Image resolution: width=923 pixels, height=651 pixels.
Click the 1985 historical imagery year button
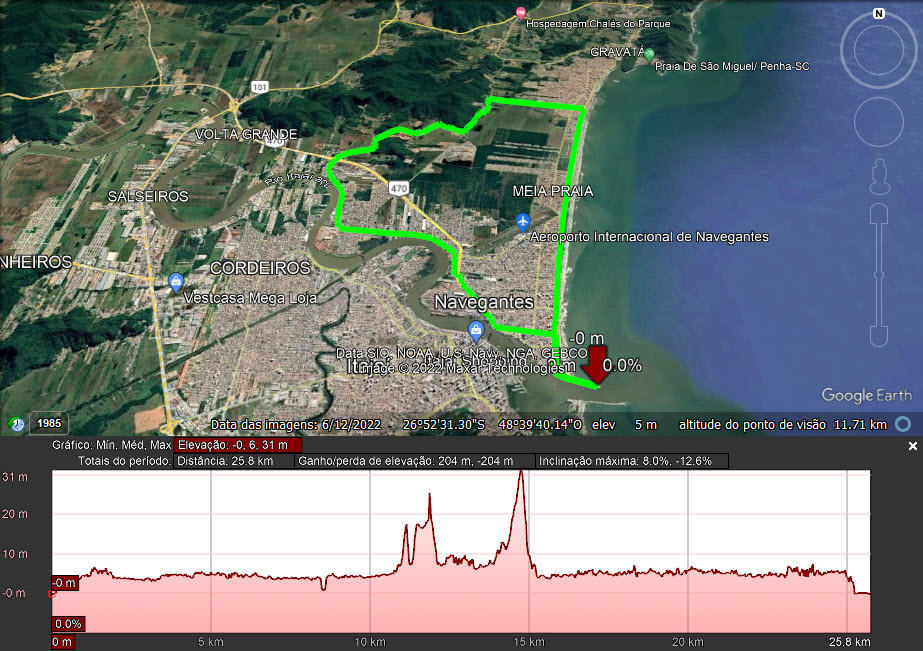(x=49, y=423)
